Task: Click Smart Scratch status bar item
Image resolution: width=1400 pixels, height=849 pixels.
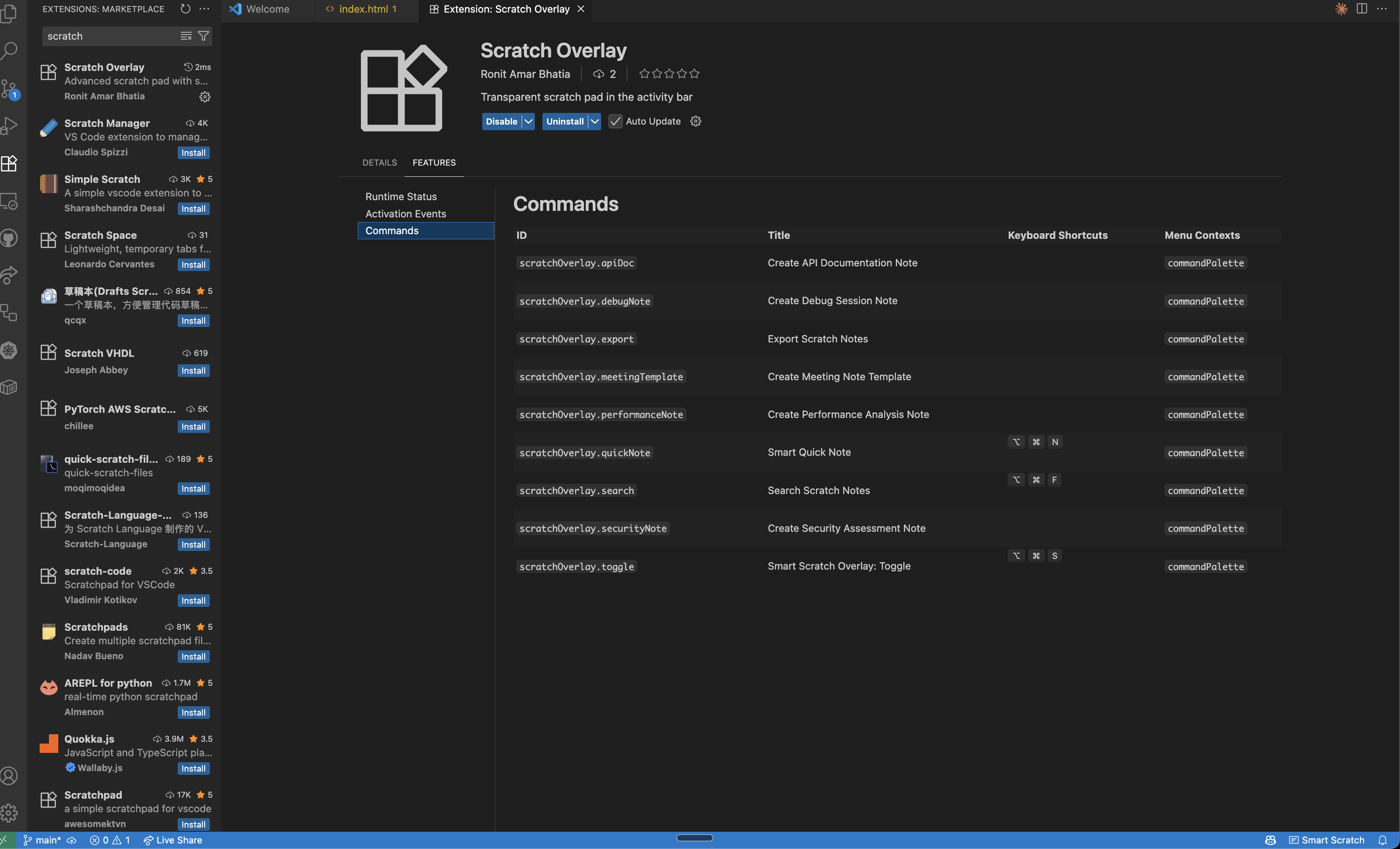Action: click(1326, 840)
